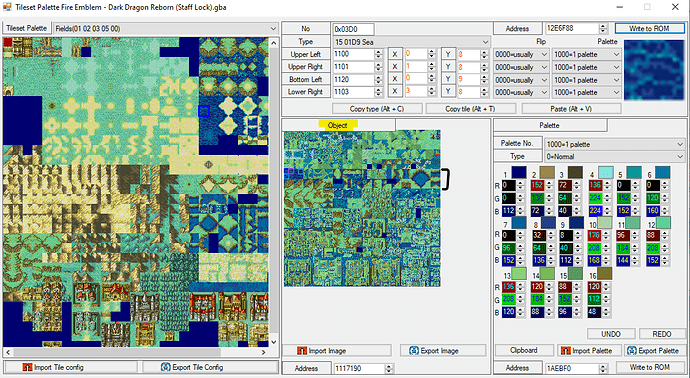Click the Lower Right label button

click(305, 92)
